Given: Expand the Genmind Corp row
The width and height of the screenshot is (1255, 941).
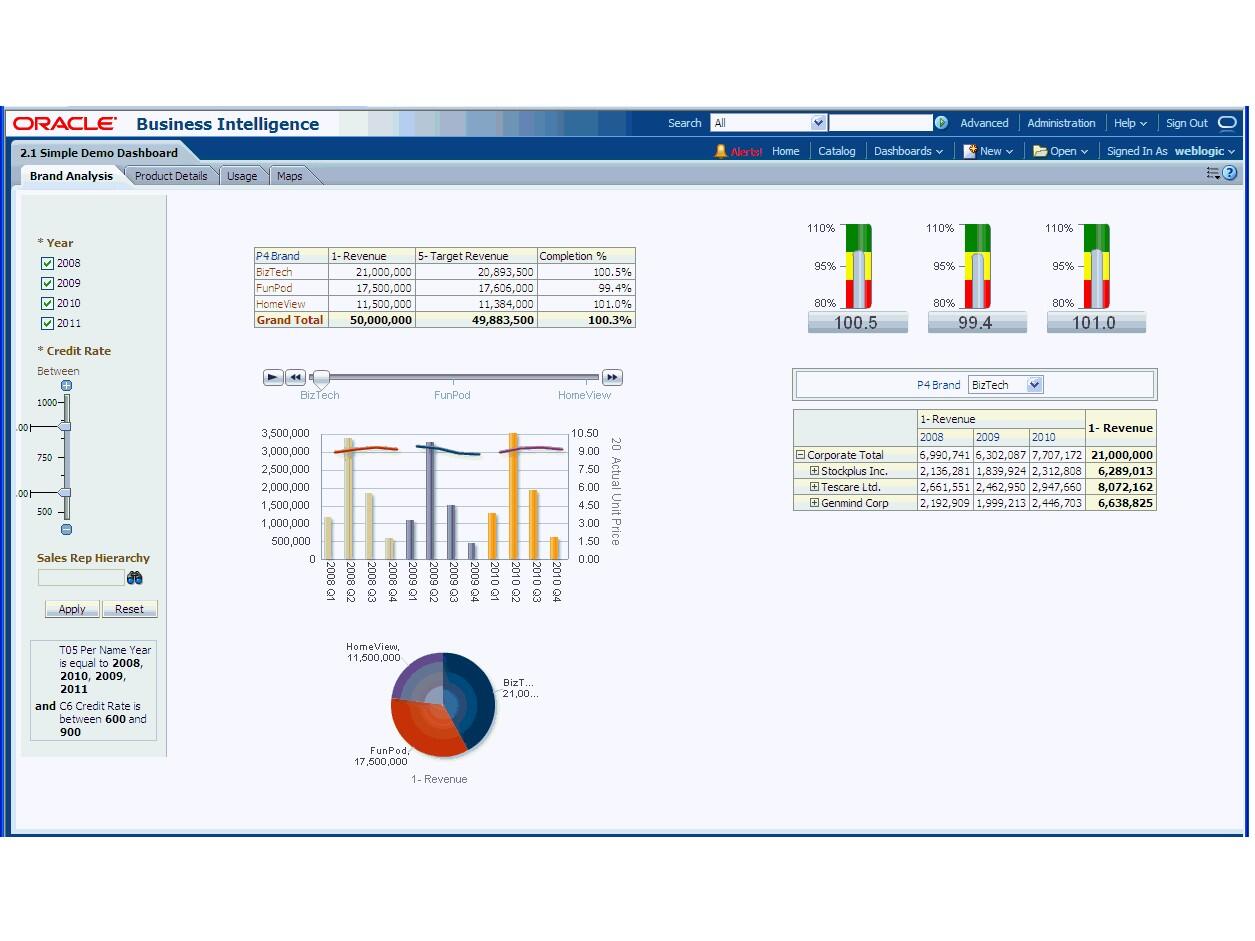Looking at the screenshot, I should [x=814, y=503].
